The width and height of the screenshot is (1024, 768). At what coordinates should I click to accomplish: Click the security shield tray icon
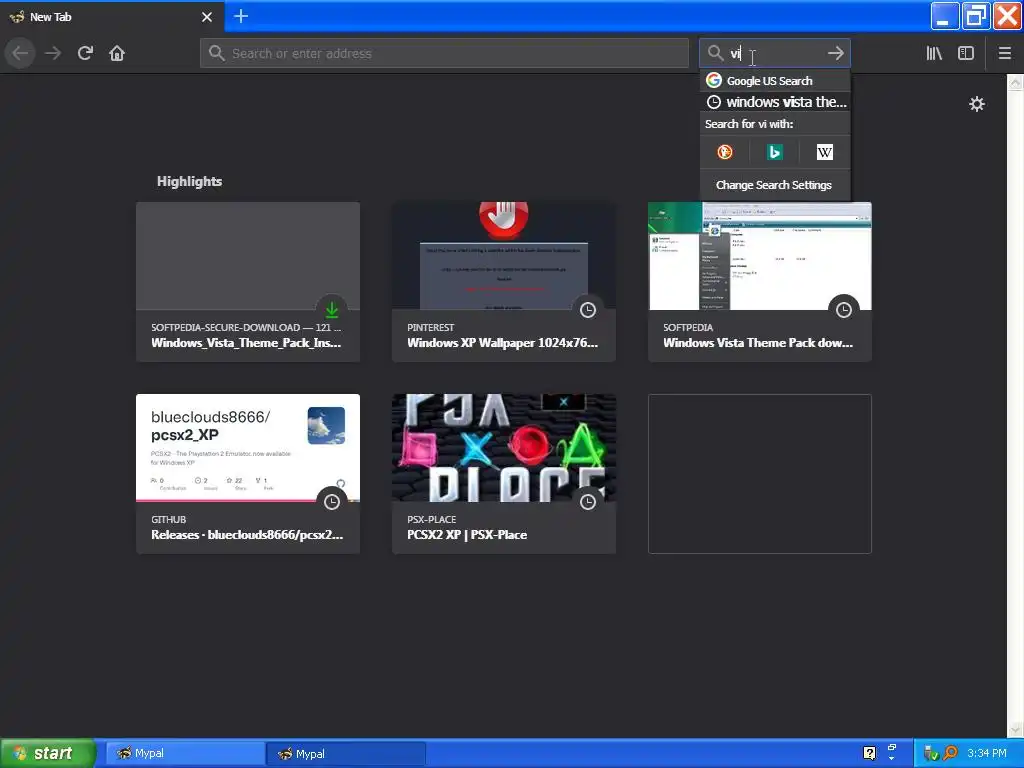pyautogui.click(x=931, y=753)
